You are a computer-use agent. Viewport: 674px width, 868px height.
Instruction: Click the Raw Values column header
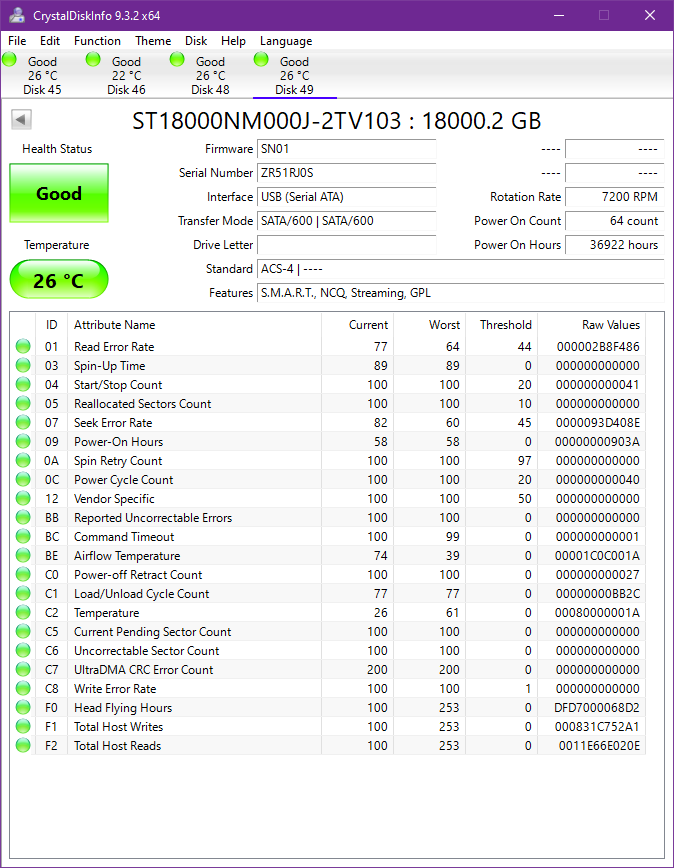(x=610, y=325)
